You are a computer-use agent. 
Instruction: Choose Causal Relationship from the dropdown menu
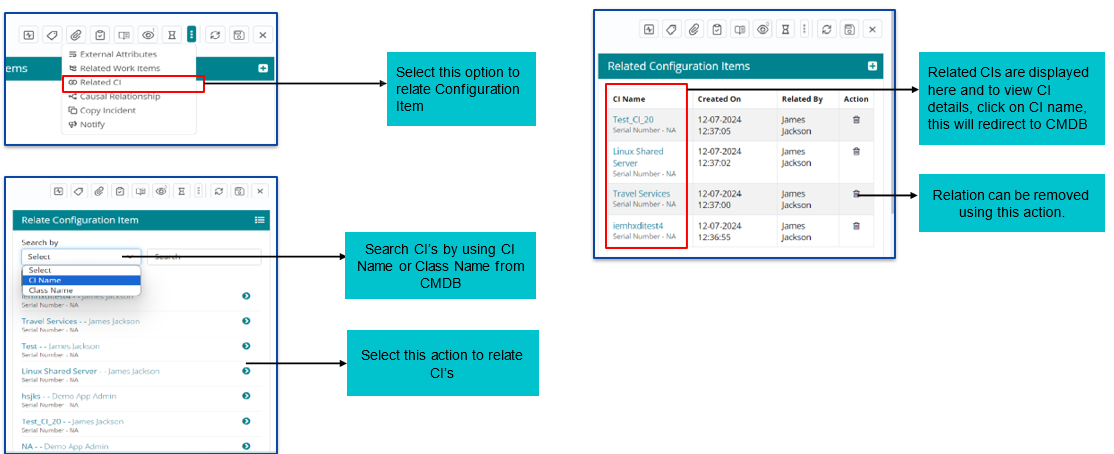tap(114, 96)
